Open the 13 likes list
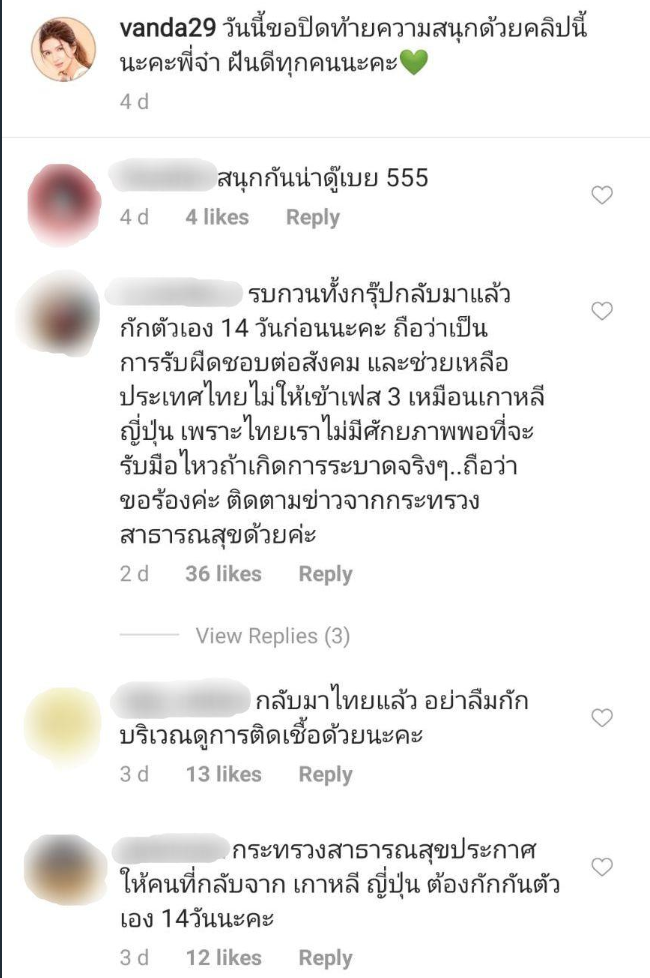 (x=223, y=775)
